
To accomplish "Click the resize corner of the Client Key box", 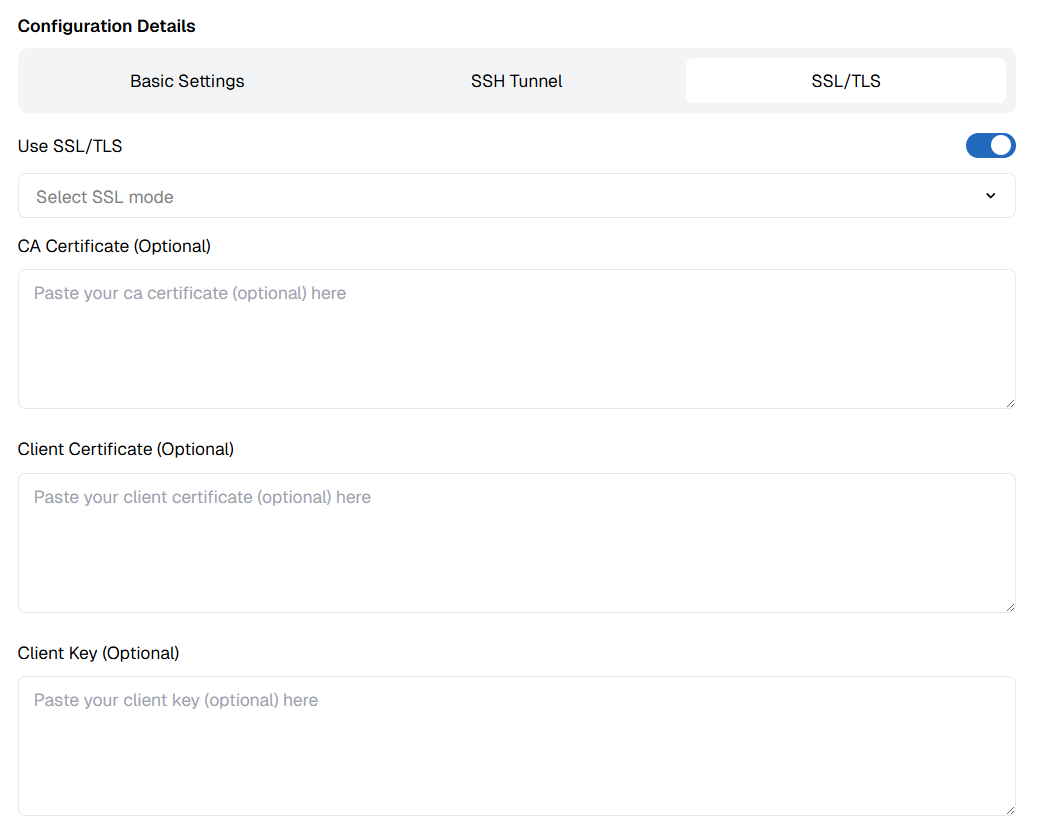I will (x=1009, y=810).
